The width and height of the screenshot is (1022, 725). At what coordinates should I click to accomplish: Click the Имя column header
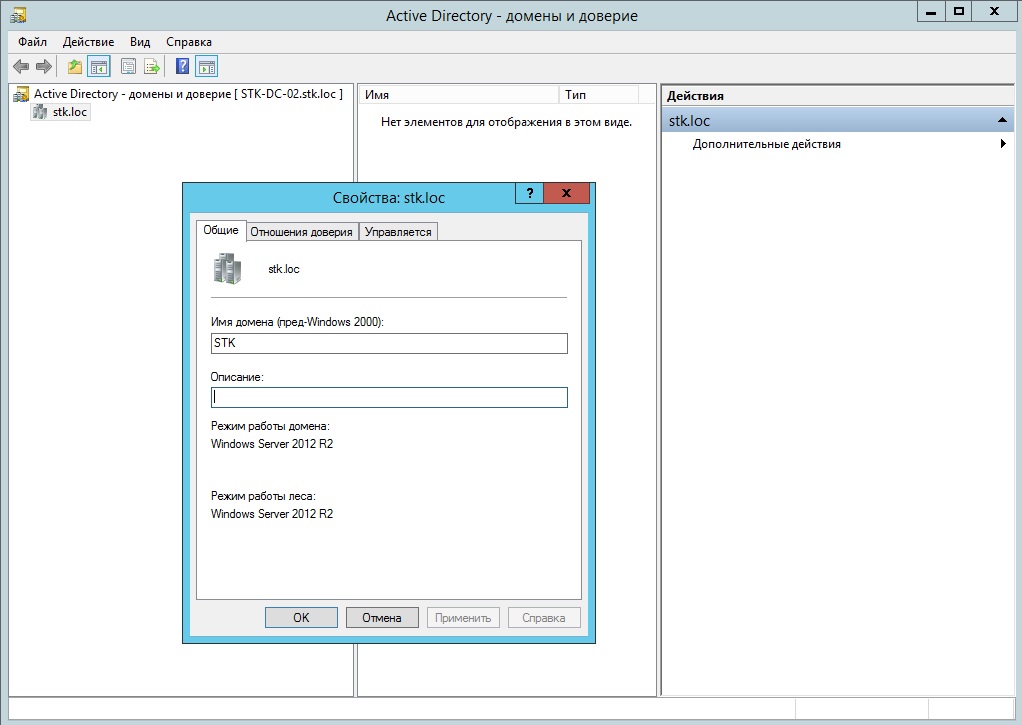(x=459, y=95)
